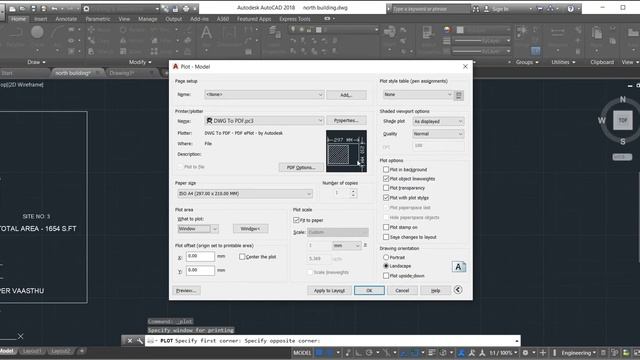Enable Save changes to layout checkbox

[x=386, y=237]
